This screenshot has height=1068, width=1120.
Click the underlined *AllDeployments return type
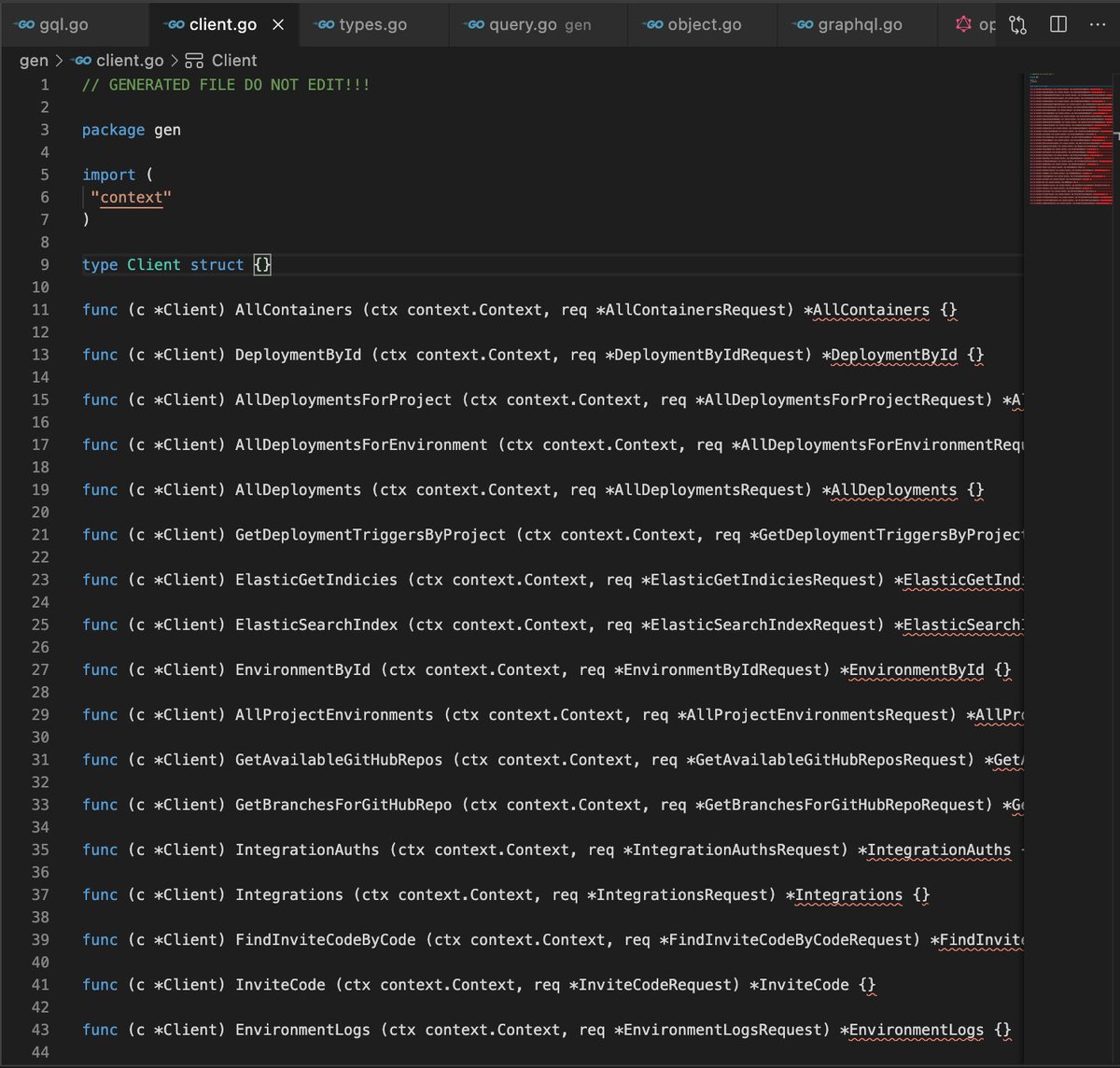(x=889, y=490)
